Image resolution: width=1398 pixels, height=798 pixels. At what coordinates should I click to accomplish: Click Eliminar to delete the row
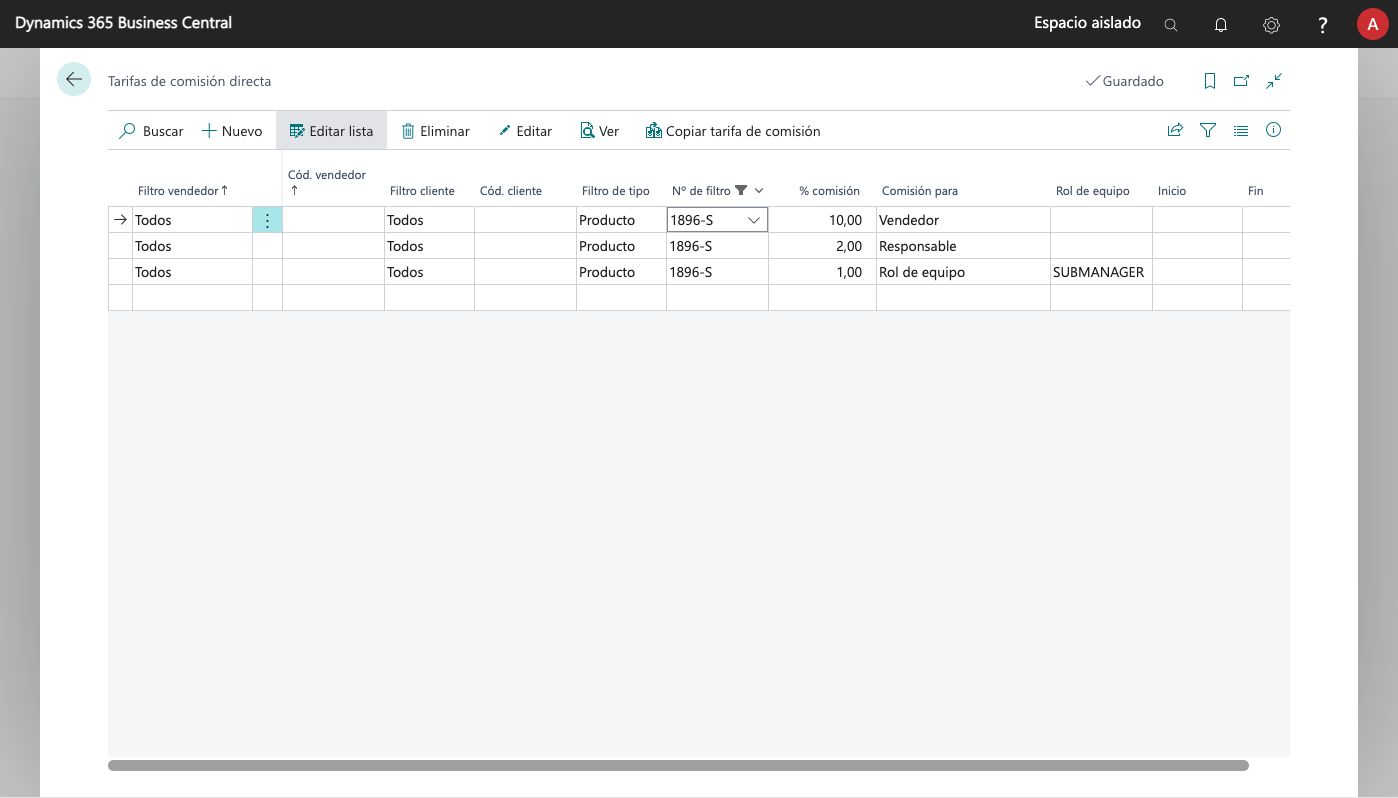click(435, 131)
